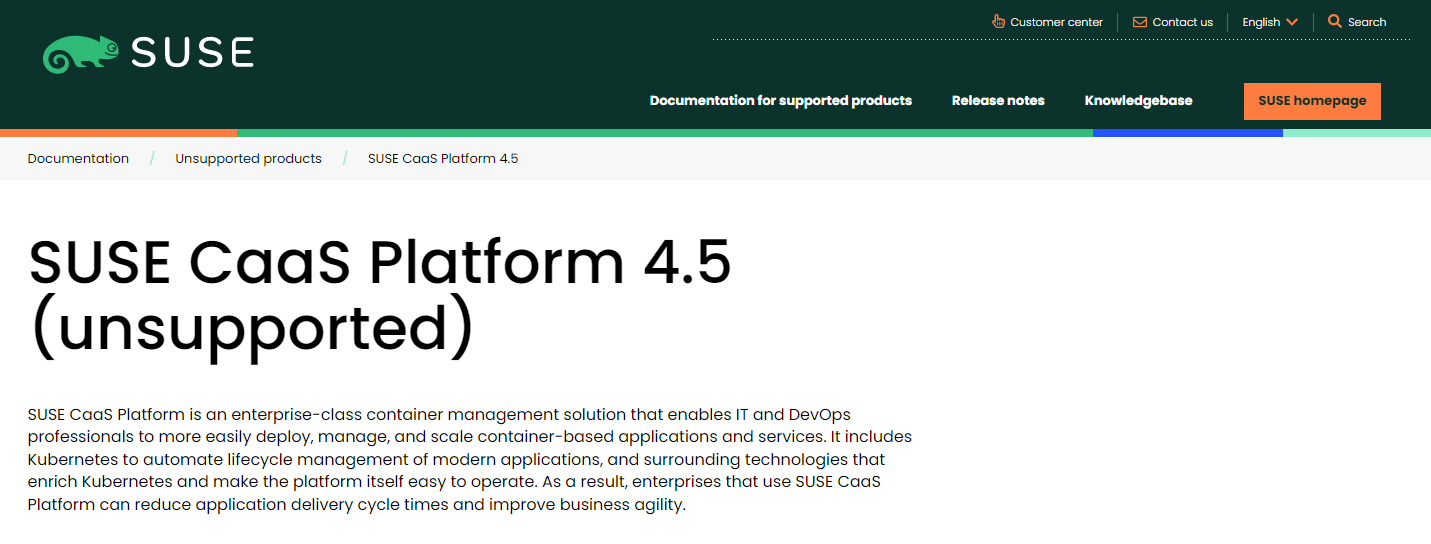This screenshot has height=544, width=1431.
Task: Click the Search text label
Action: (1367, 22)
